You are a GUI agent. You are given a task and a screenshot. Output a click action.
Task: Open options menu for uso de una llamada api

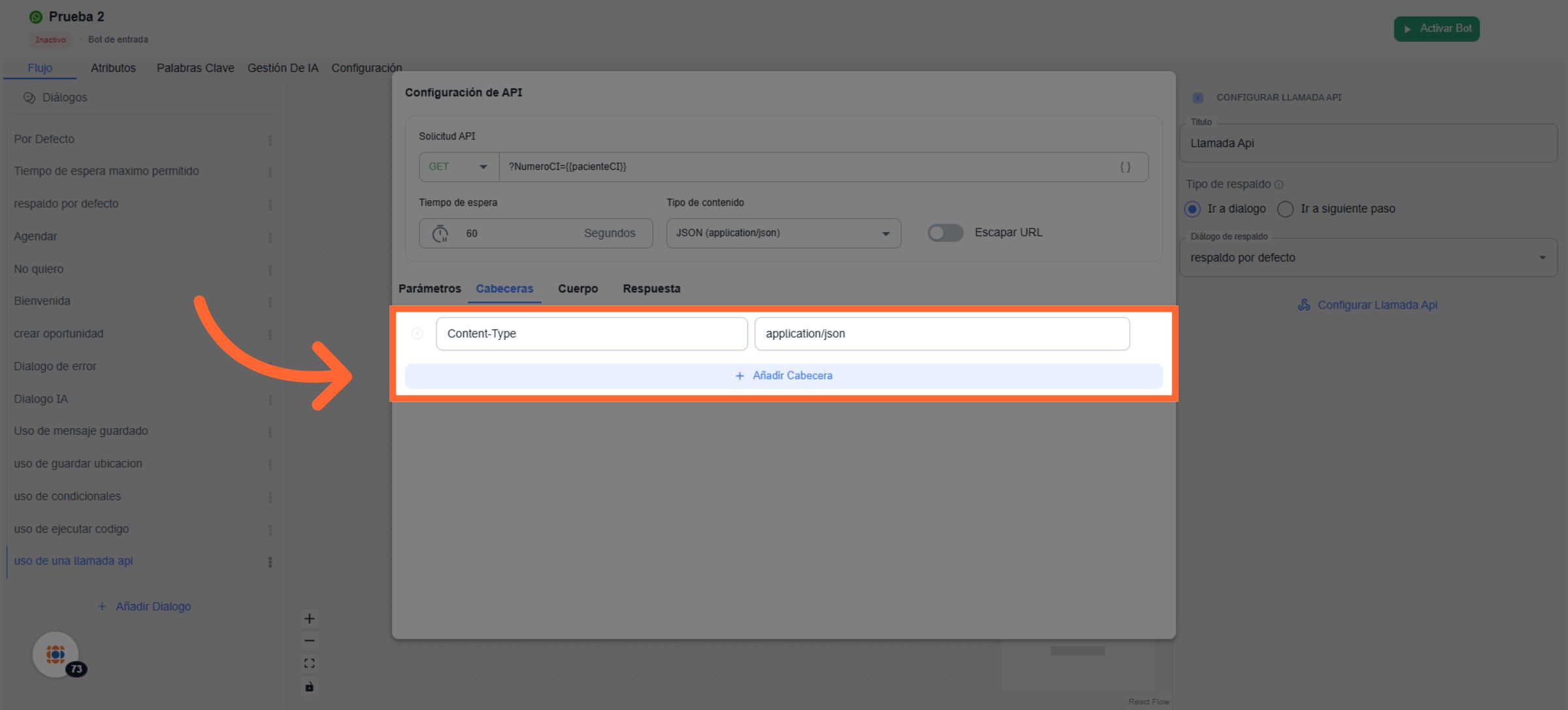click(270, 562)
